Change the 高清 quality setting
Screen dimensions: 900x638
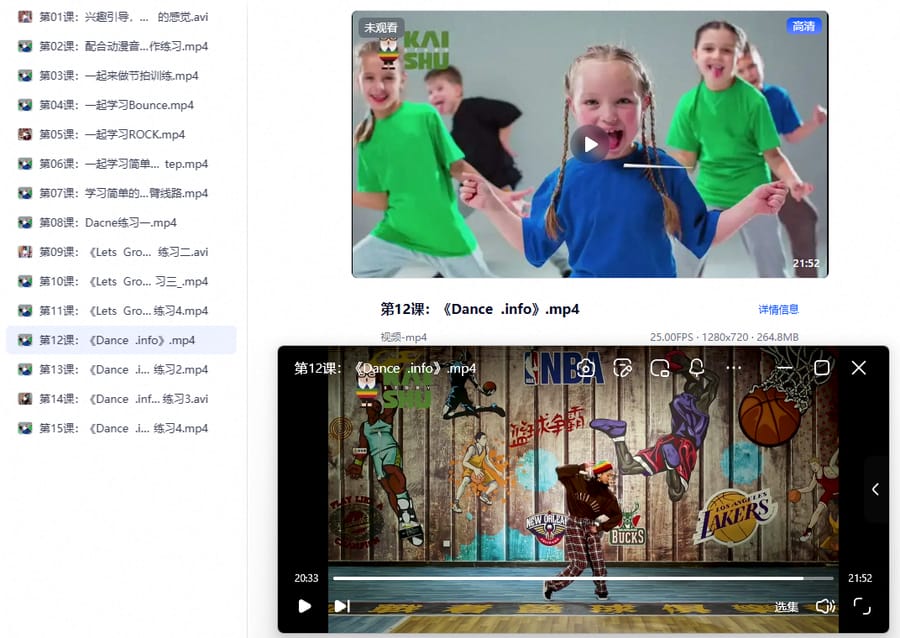point(804,26)
